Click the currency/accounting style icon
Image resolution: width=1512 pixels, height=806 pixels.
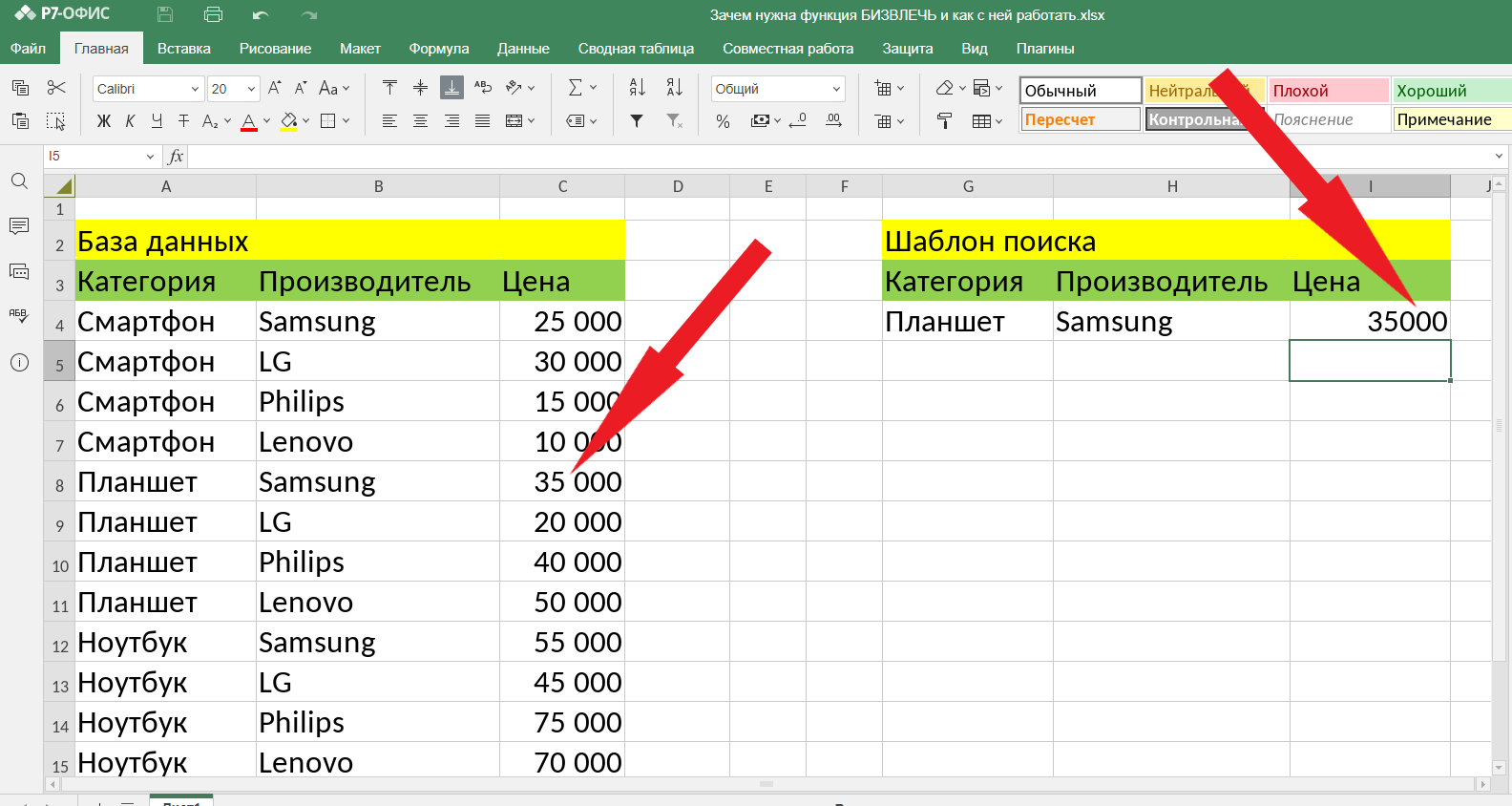point(760,120)
